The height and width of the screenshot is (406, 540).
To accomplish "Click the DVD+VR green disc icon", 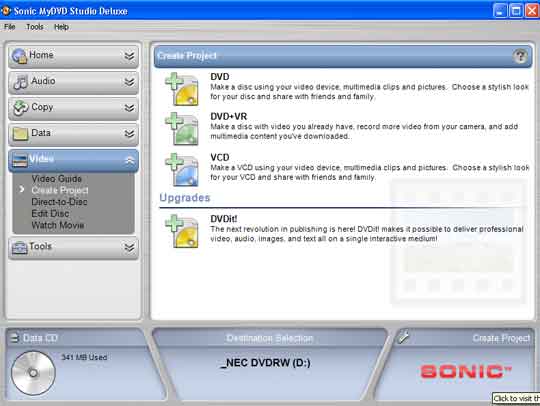I will 182,129.
